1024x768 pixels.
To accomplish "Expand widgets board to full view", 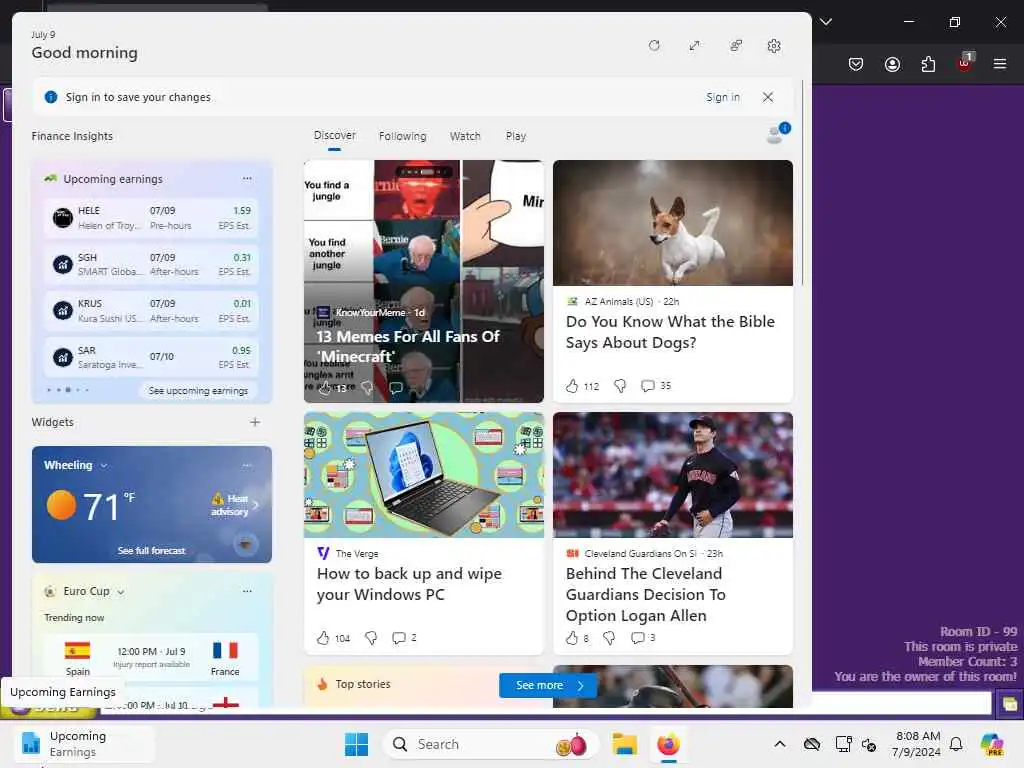I will click(694, 46).
